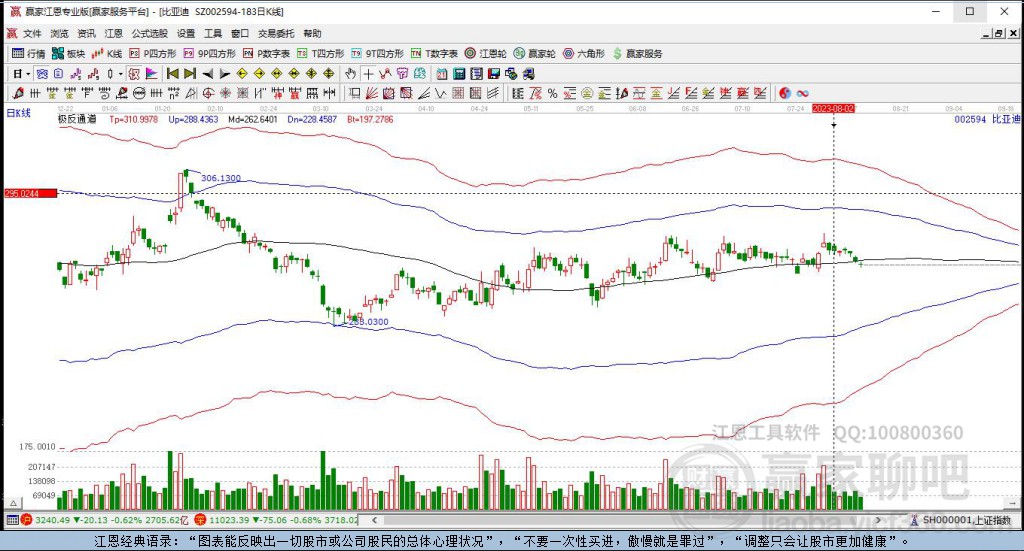Click the floppy disk save icon
Screen dimensions: 1024x551
(494, 74)
